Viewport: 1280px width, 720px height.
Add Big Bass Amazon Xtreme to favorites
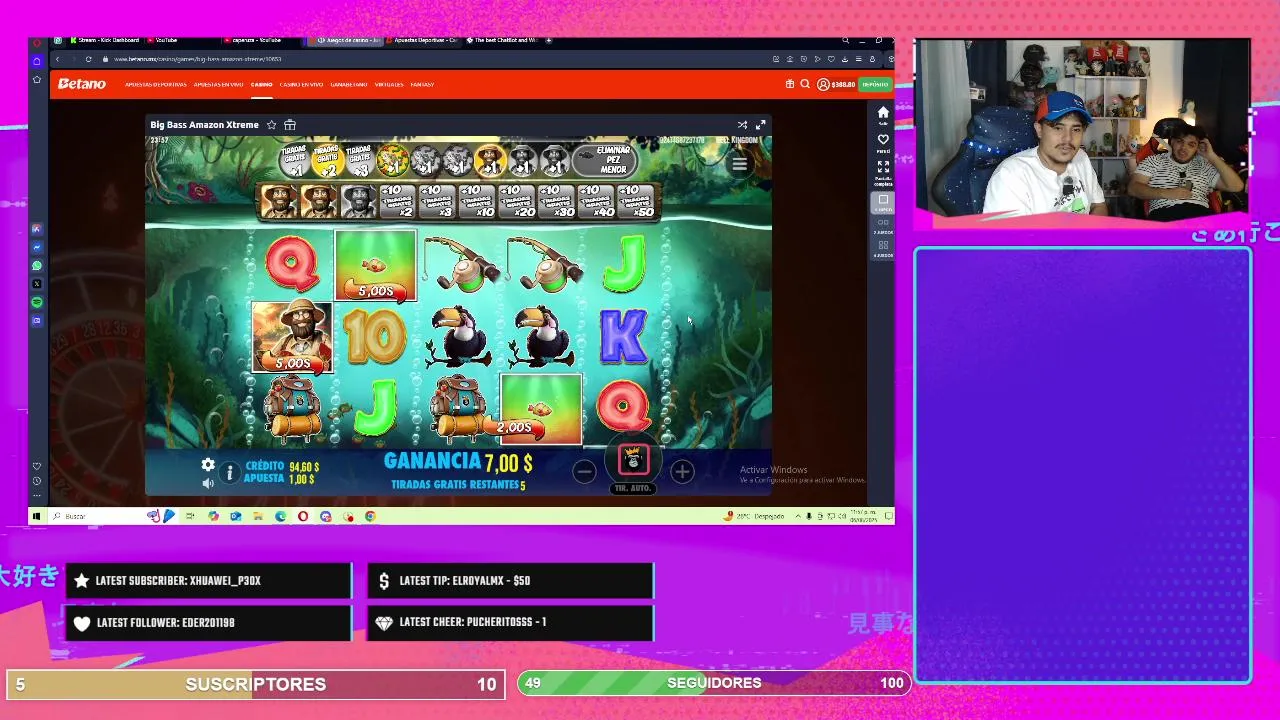click(x=270, y=125)
